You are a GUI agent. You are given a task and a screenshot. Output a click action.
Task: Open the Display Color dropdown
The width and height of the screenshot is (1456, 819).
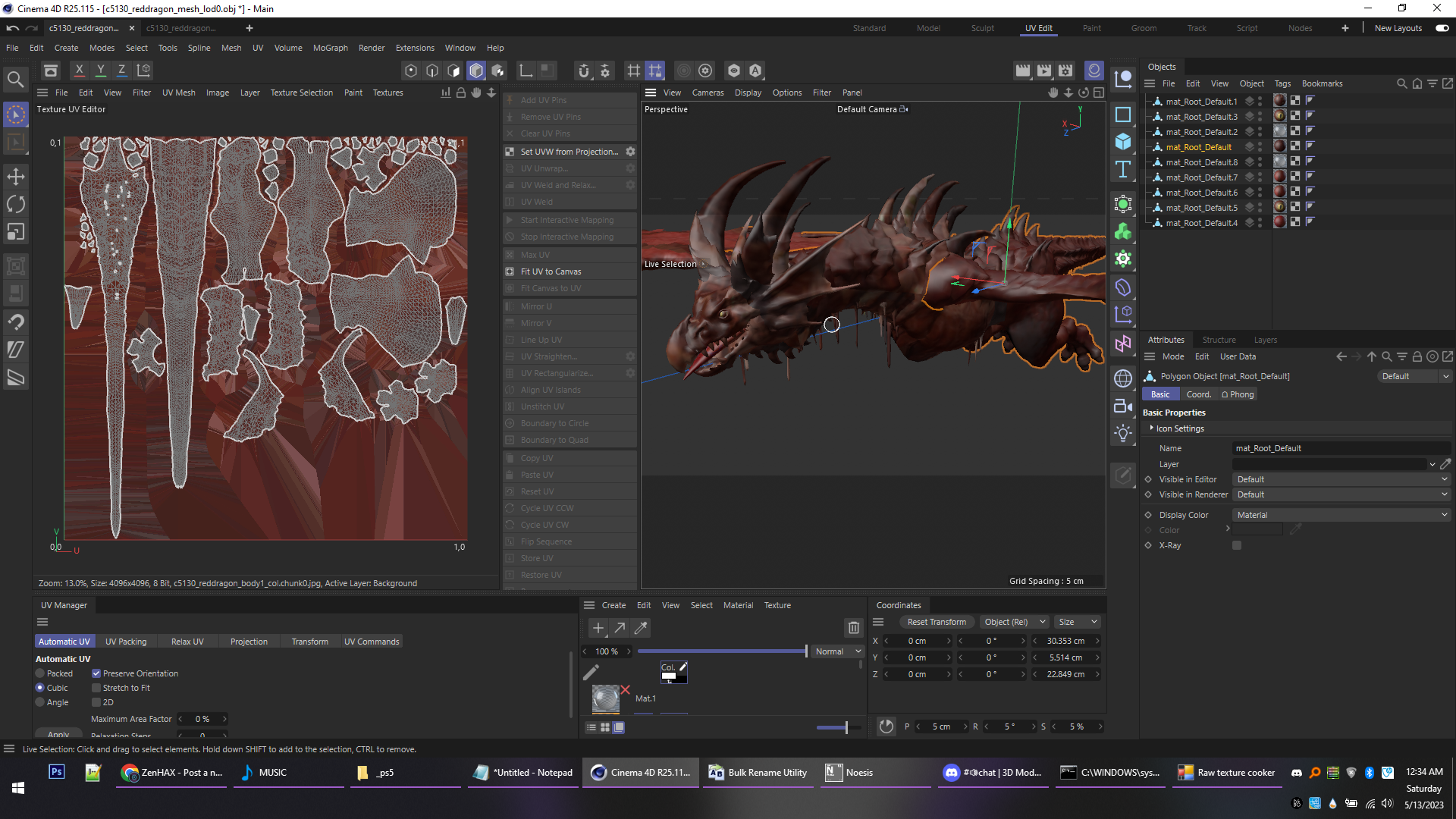pos(1342,515)
